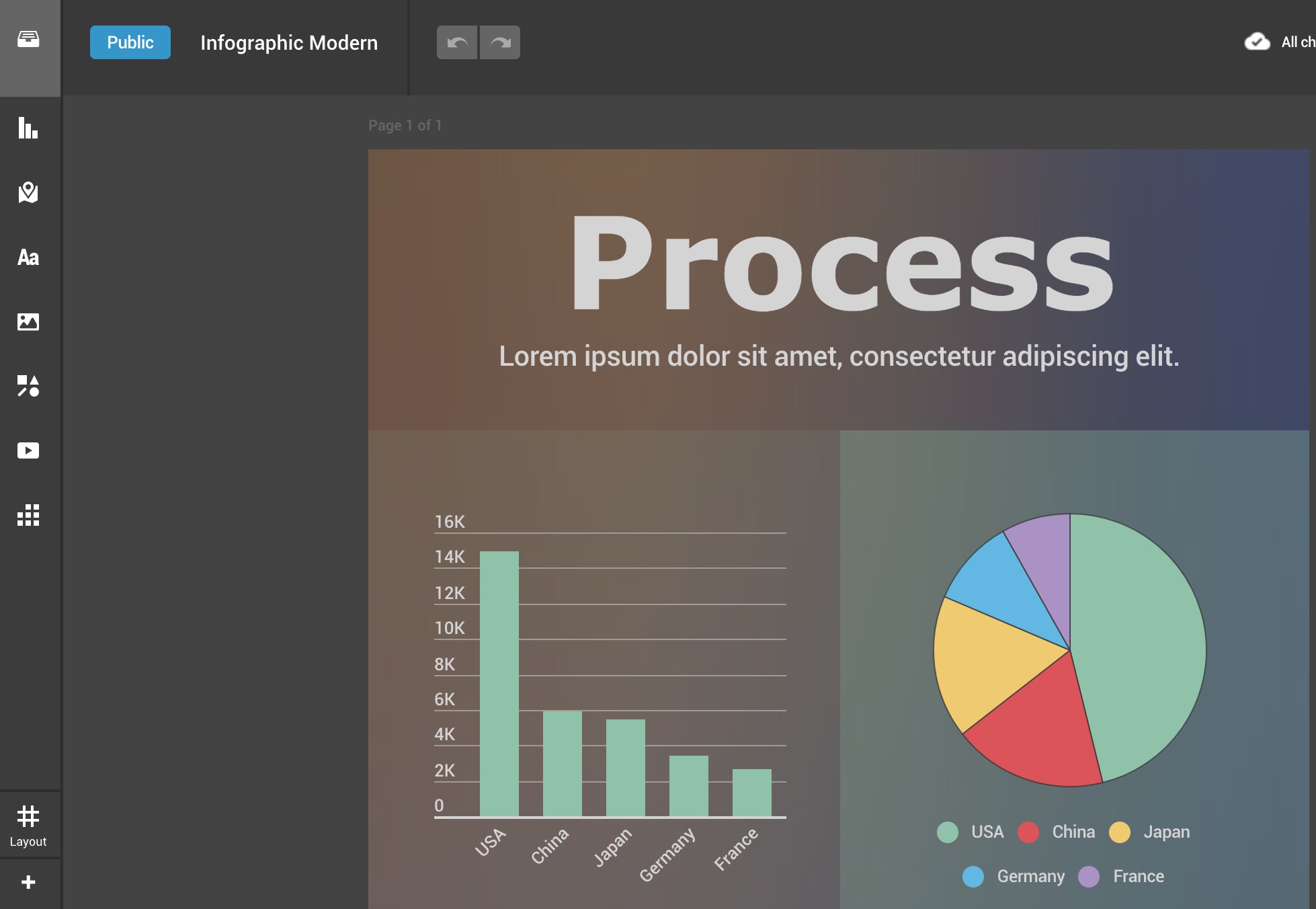Click the Public status button
Image resolution: width=1316 pixels, height=909 pixels.
click(130, 42)
